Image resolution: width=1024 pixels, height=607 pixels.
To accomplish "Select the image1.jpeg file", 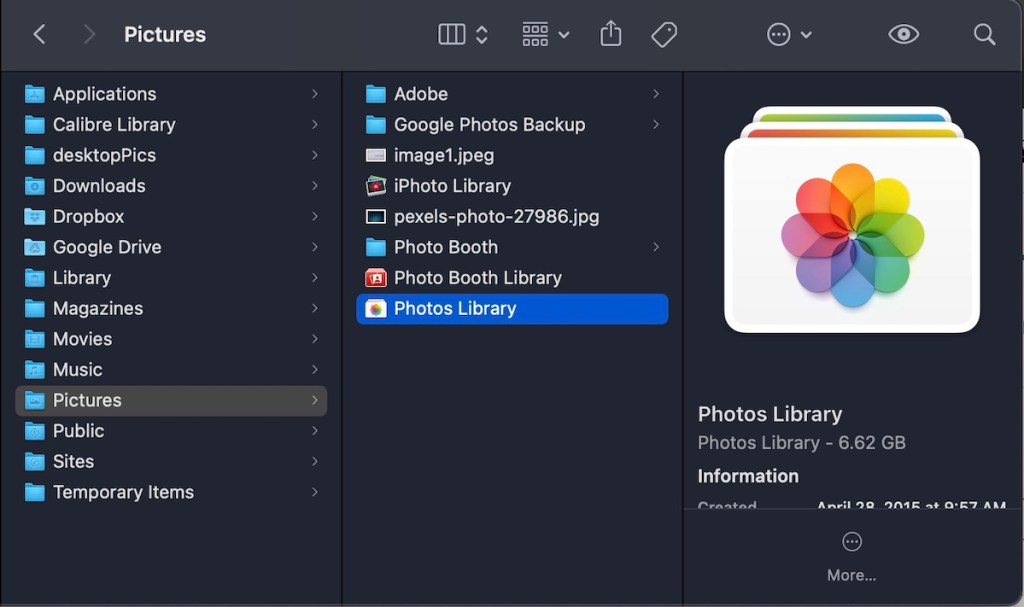I will [443, 155].
